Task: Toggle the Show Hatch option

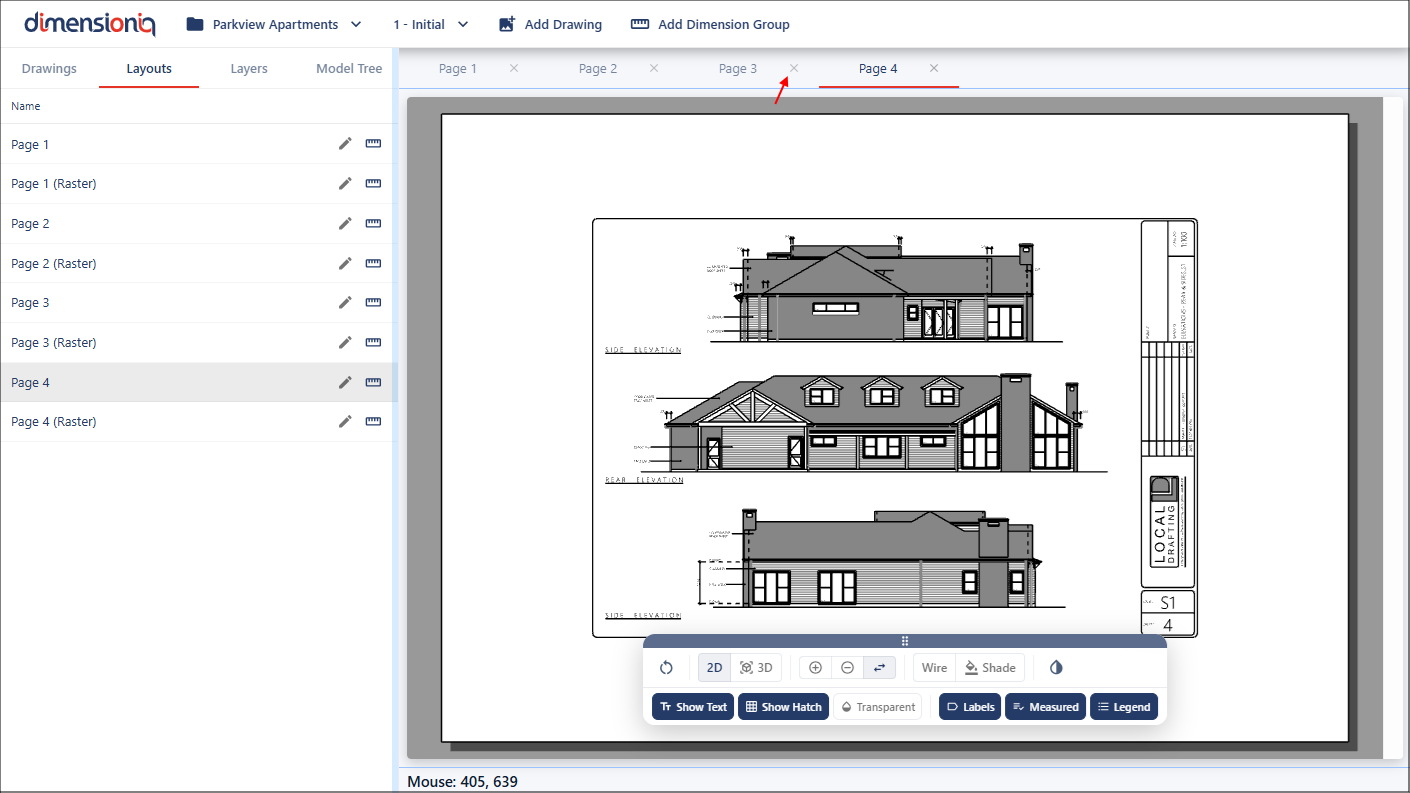Action: click(783, 707)
